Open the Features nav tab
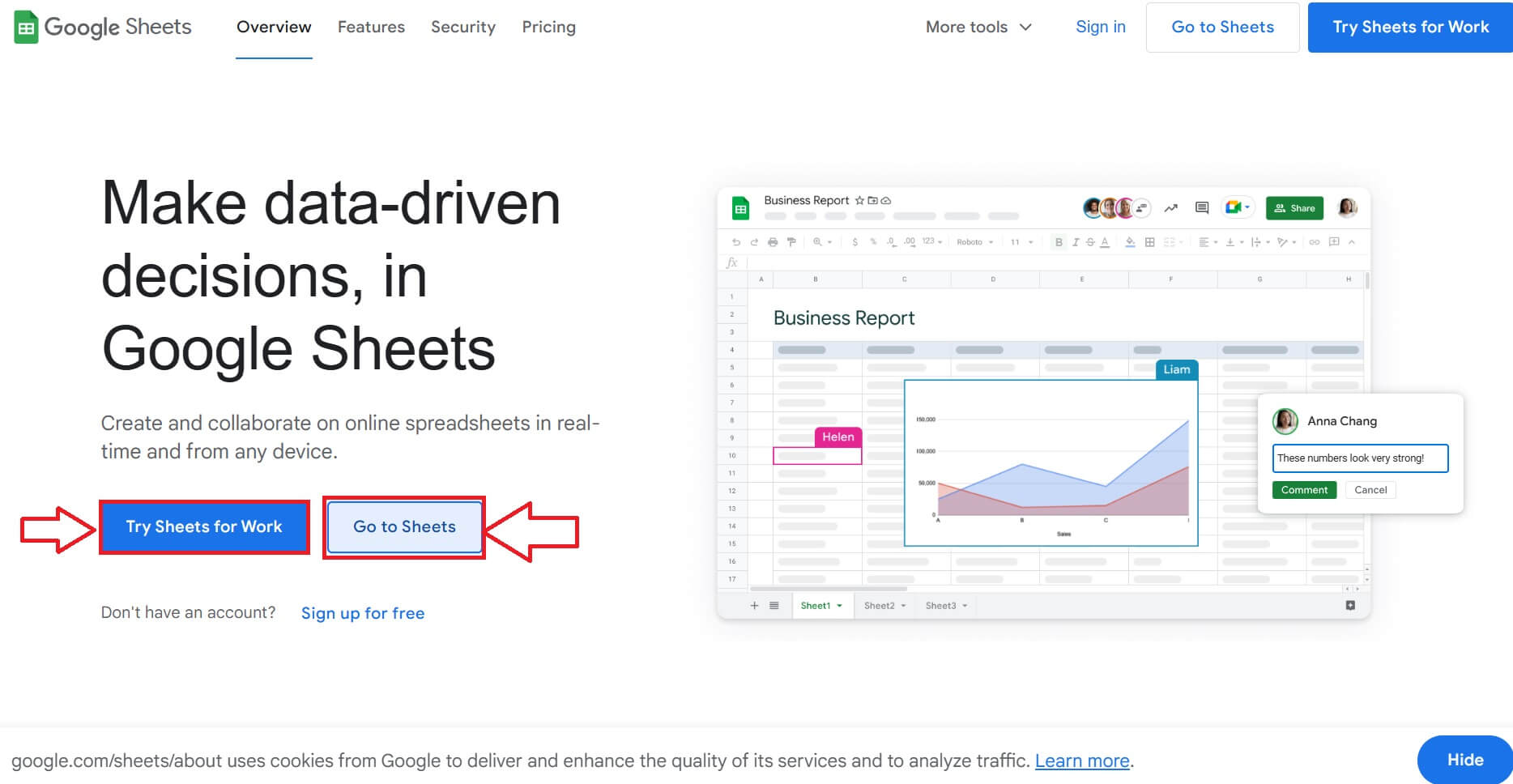This screenshot has height=784, width=1513. 371,27
